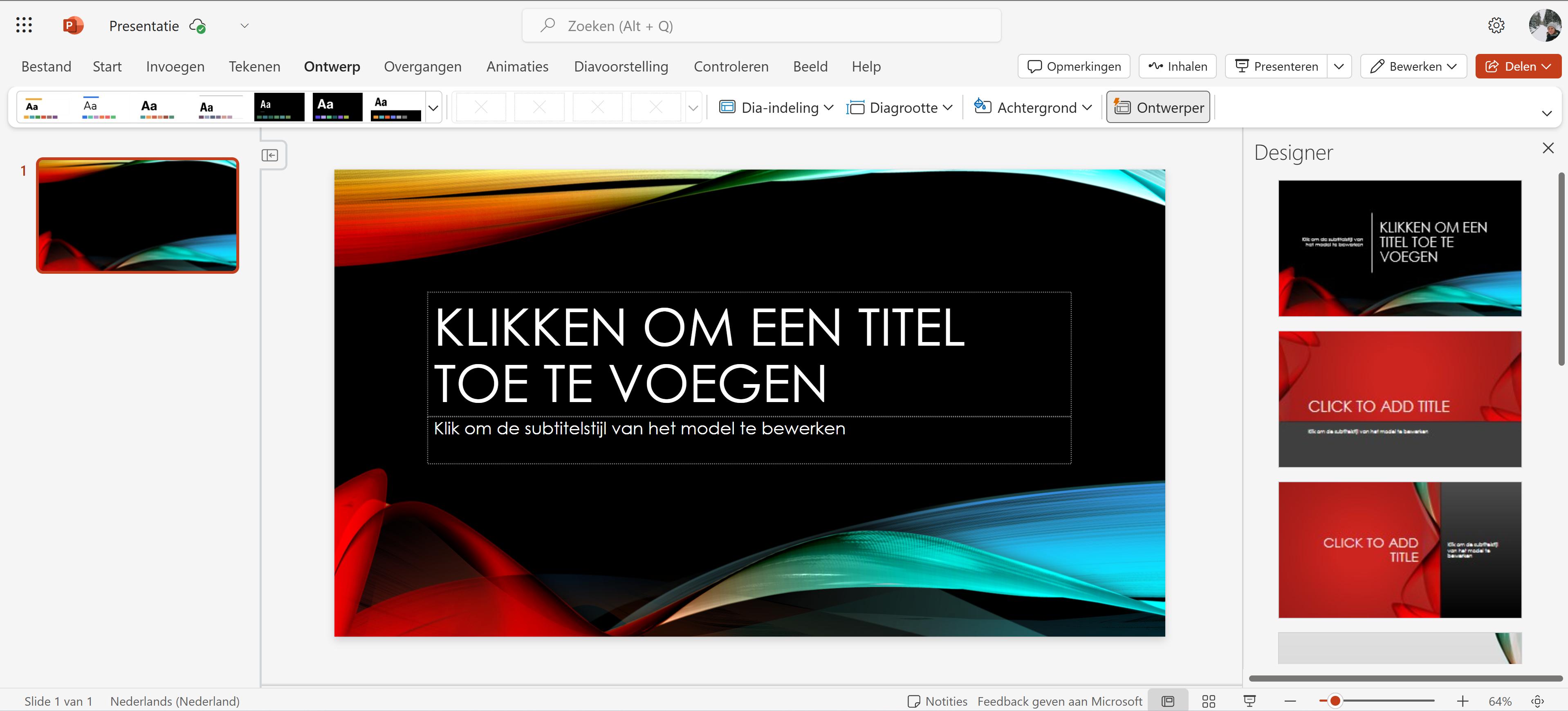Select the normal view toggle button
The image size is (1568, 711).
(x=1167, y=701)
